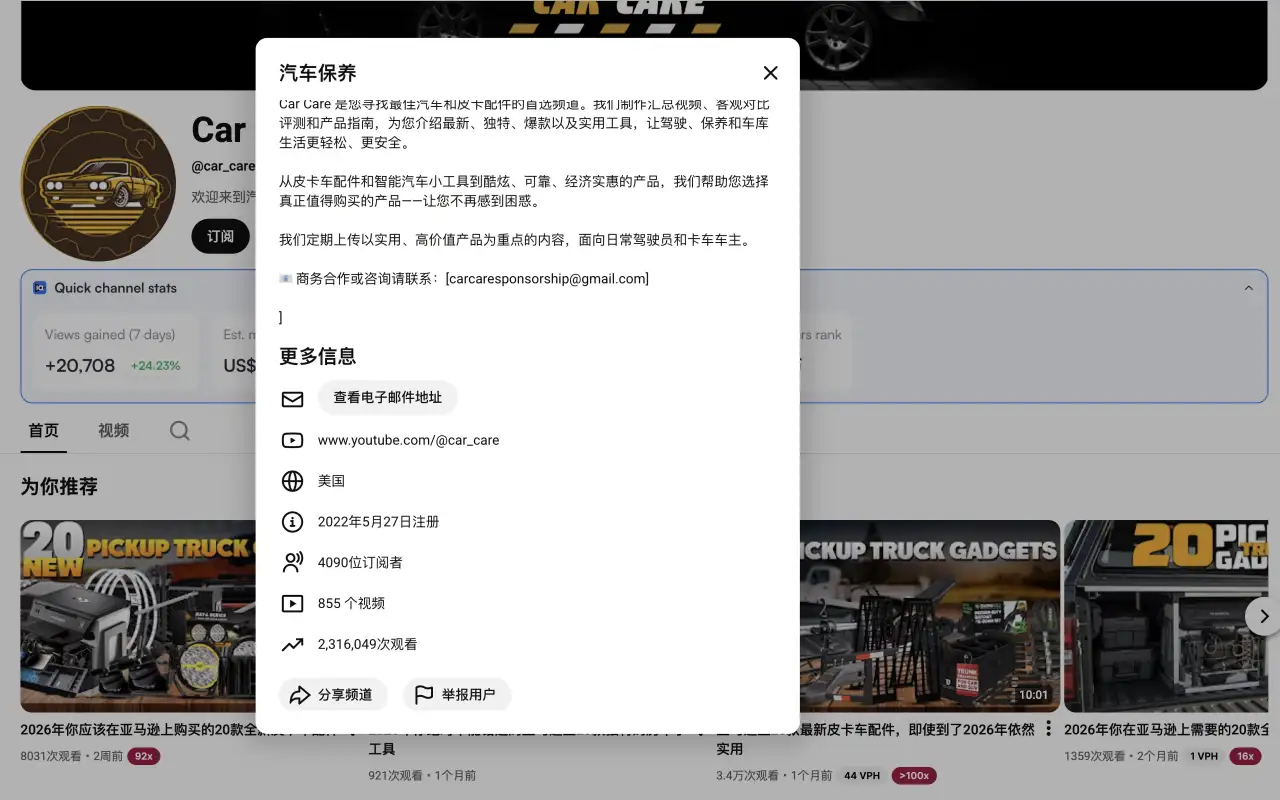
Task: Switch to the 视频 tab
Action: pyautogui.click(x=113, y=430)
